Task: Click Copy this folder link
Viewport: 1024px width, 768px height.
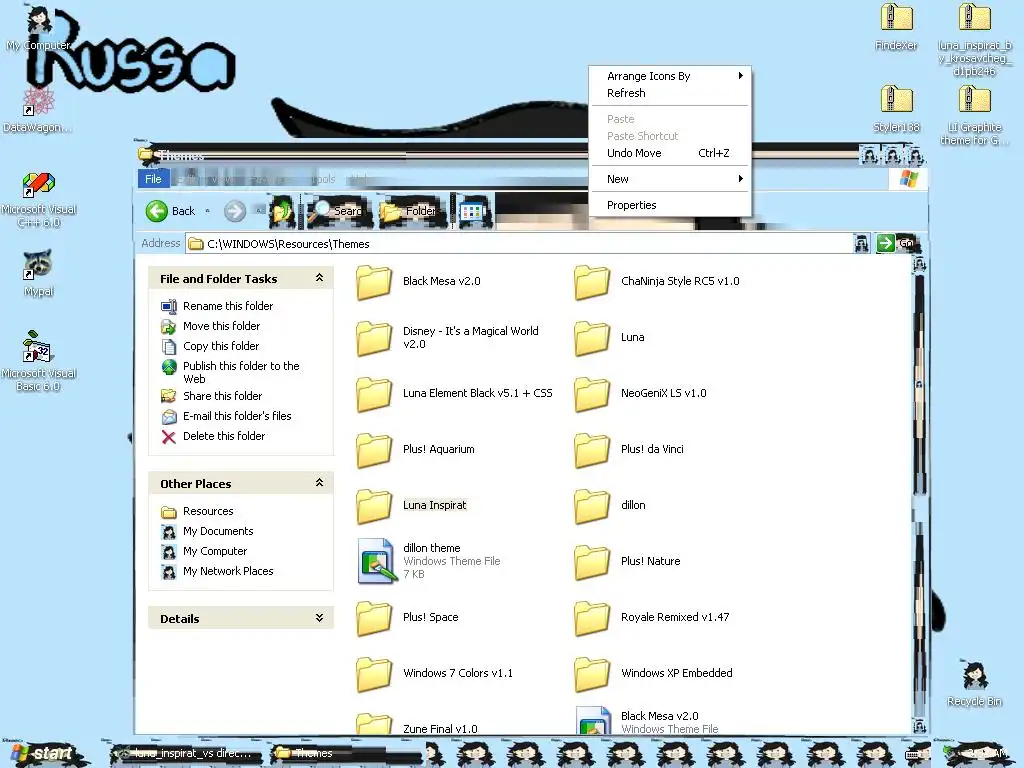Action: [221, 346]
